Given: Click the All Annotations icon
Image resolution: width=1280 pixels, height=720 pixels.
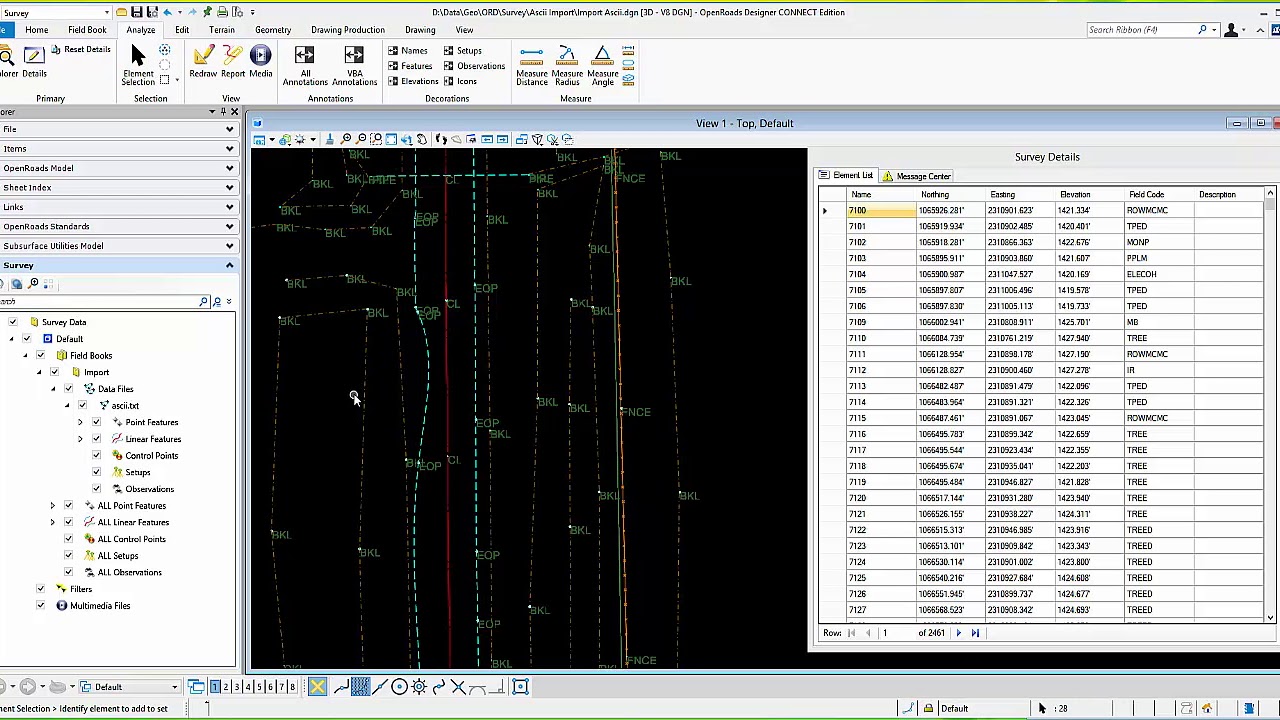Looking at the screenshot, I should click(304, 56).
